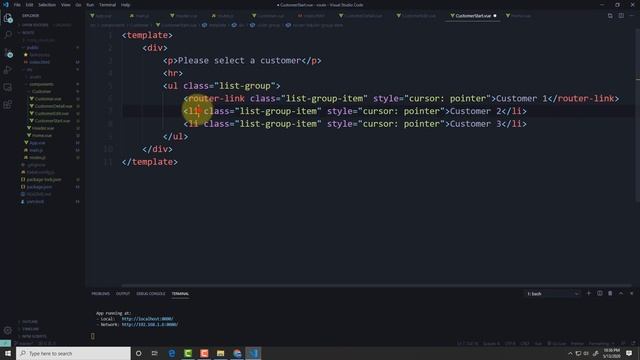Split the terminal panel
Viewport: 640px width, 360px height.
click(600, 293)
